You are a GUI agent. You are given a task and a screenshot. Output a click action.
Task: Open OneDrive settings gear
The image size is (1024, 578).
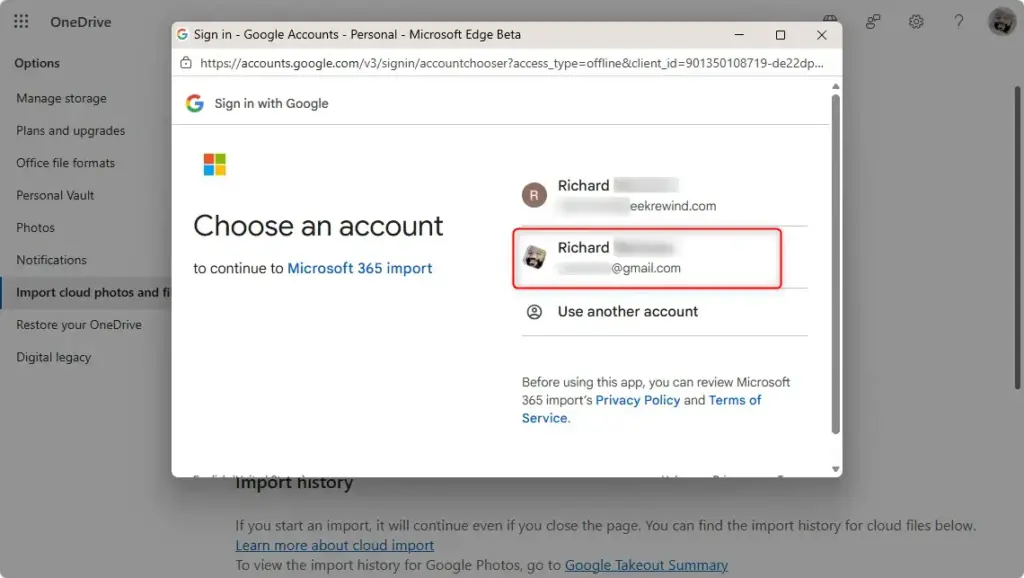[916, 22]
